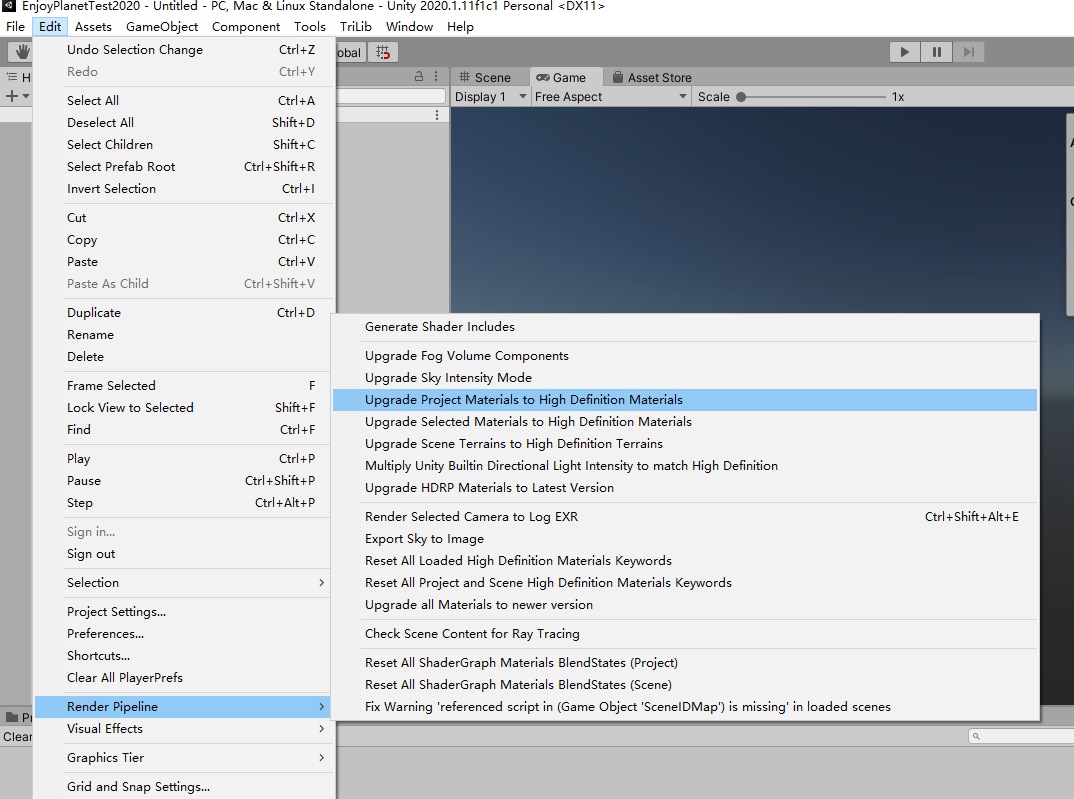Toggle the Hierarchy panel lock icon
This screenshot has width=1074, height=799.
click(419, 77)
